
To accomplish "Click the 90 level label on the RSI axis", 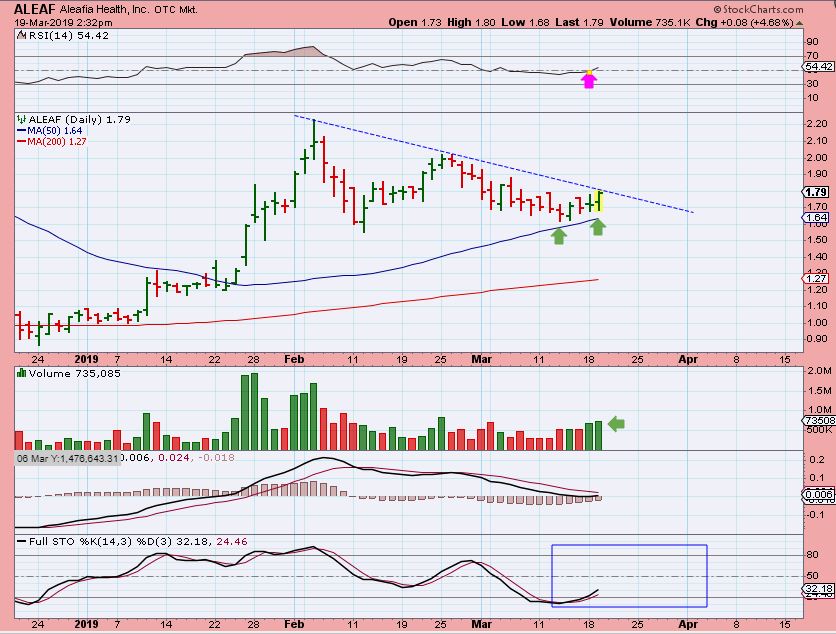I will [813, 42].
